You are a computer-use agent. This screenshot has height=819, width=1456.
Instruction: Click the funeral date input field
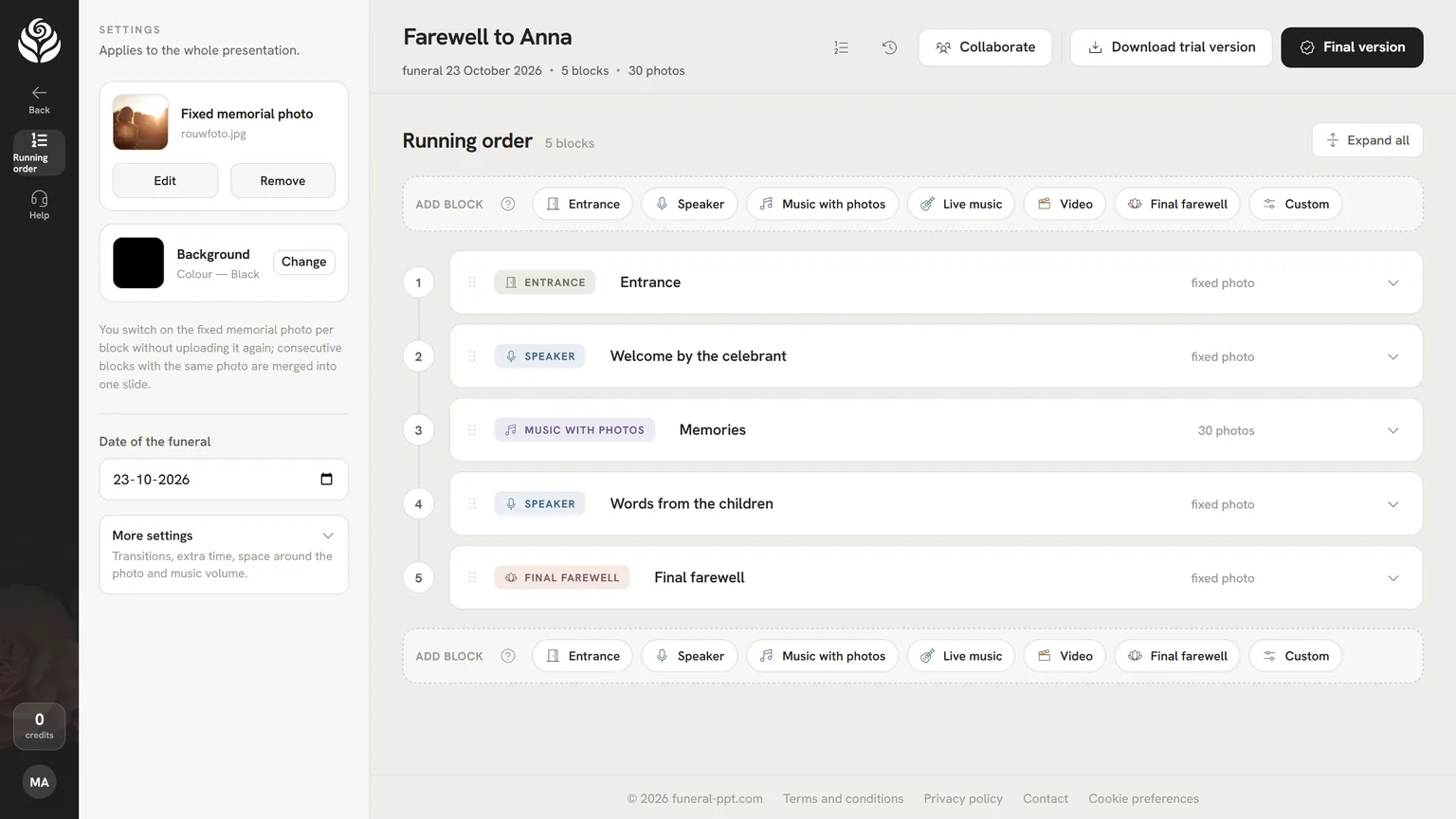tap(224, 480)
